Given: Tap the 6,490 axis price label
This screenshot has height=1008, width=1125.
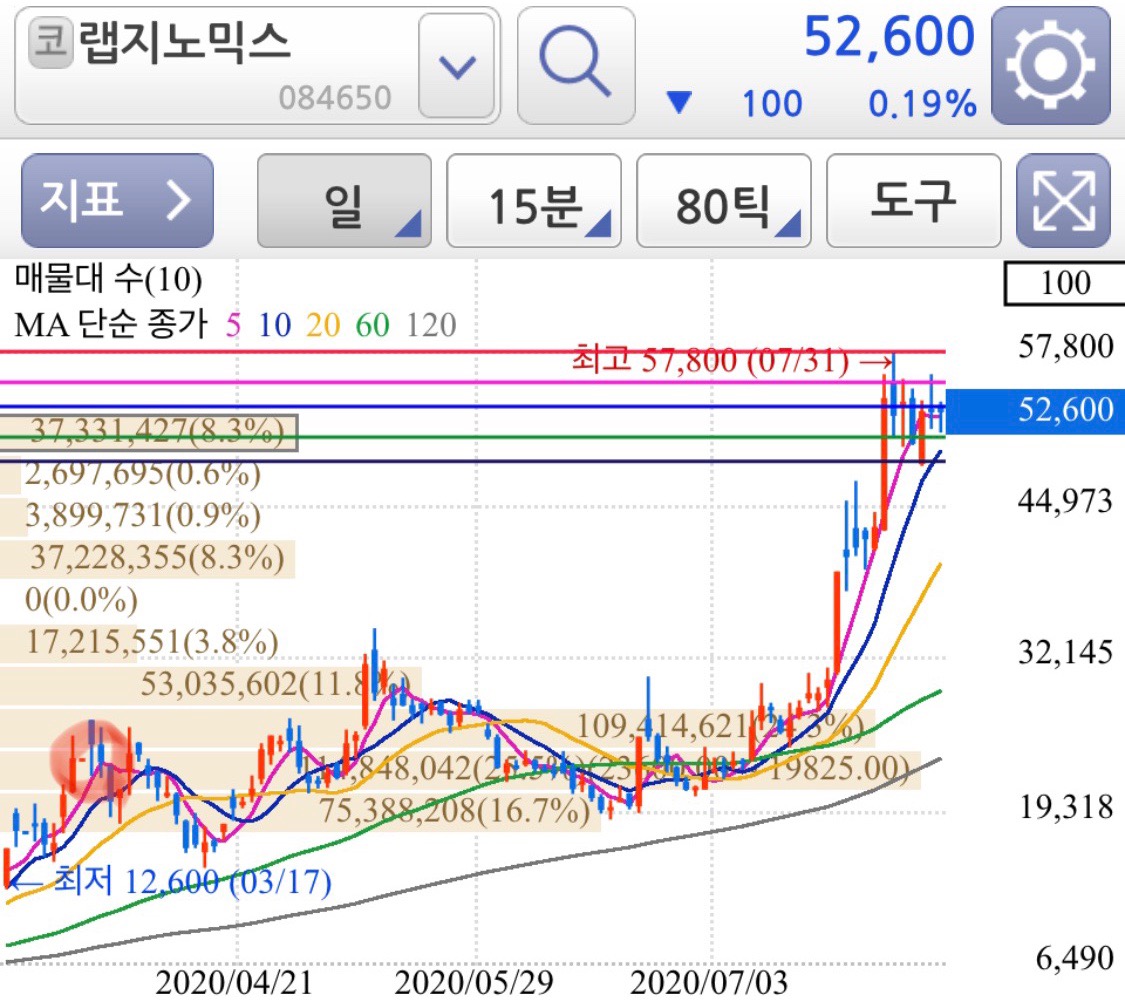Looking at the screenshot, I should [x=1074, y=958].
